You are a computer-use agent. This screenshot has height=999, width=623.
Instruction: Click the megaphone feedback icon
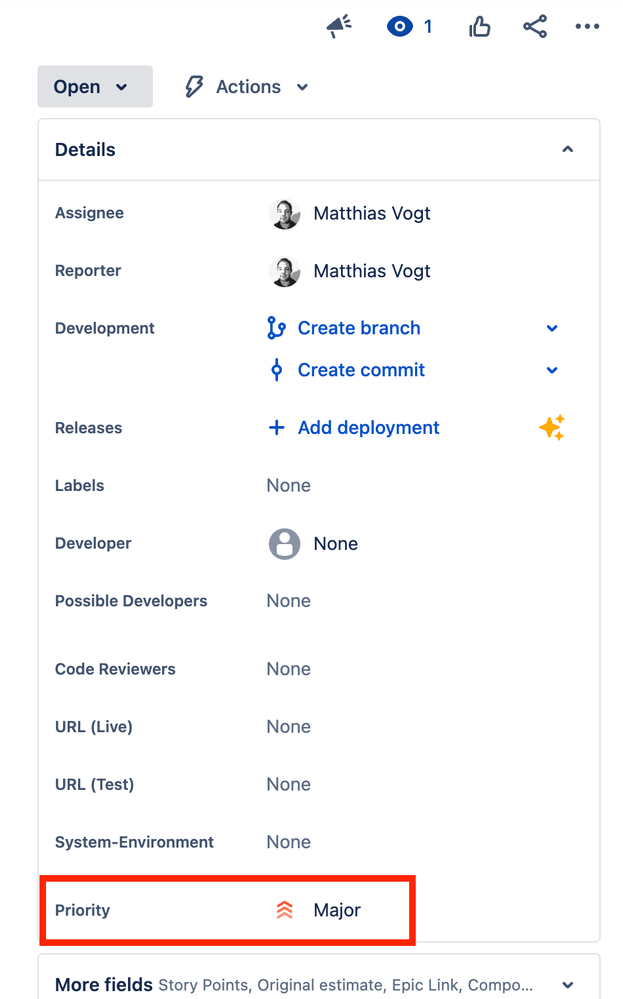pos(339,27)
